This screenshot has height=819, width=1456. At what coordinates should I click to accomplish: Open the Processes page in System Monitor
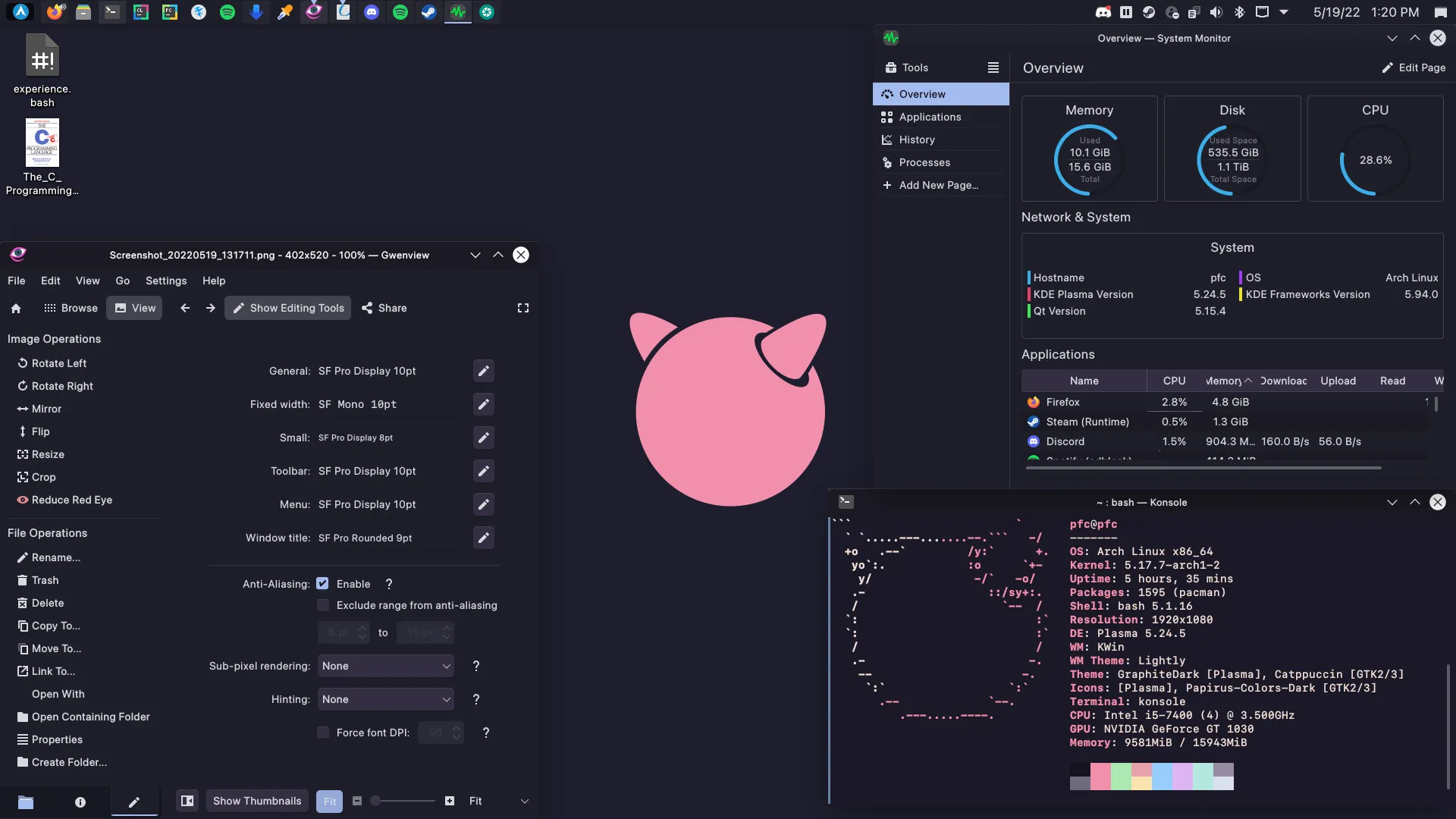(x=924, y=162)
